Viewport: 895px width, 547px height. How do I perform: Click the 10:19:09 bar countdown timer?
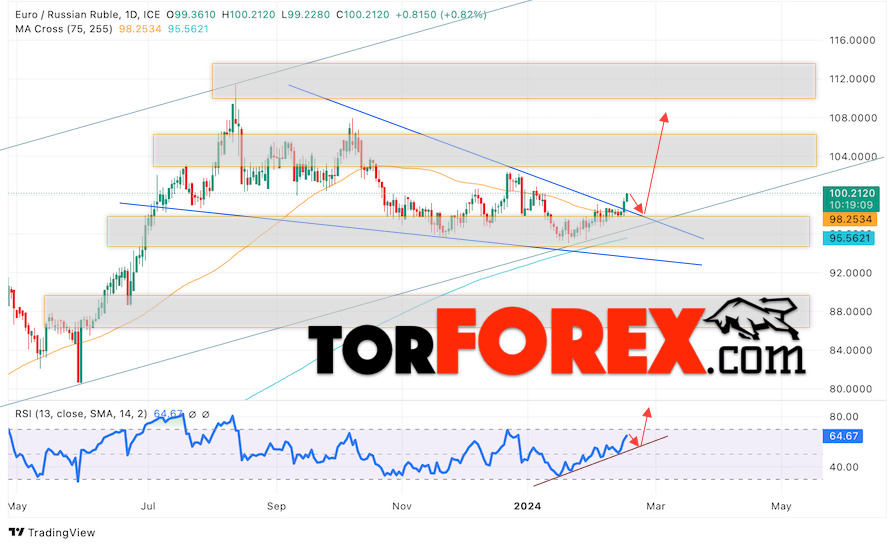tap(852, 205)
